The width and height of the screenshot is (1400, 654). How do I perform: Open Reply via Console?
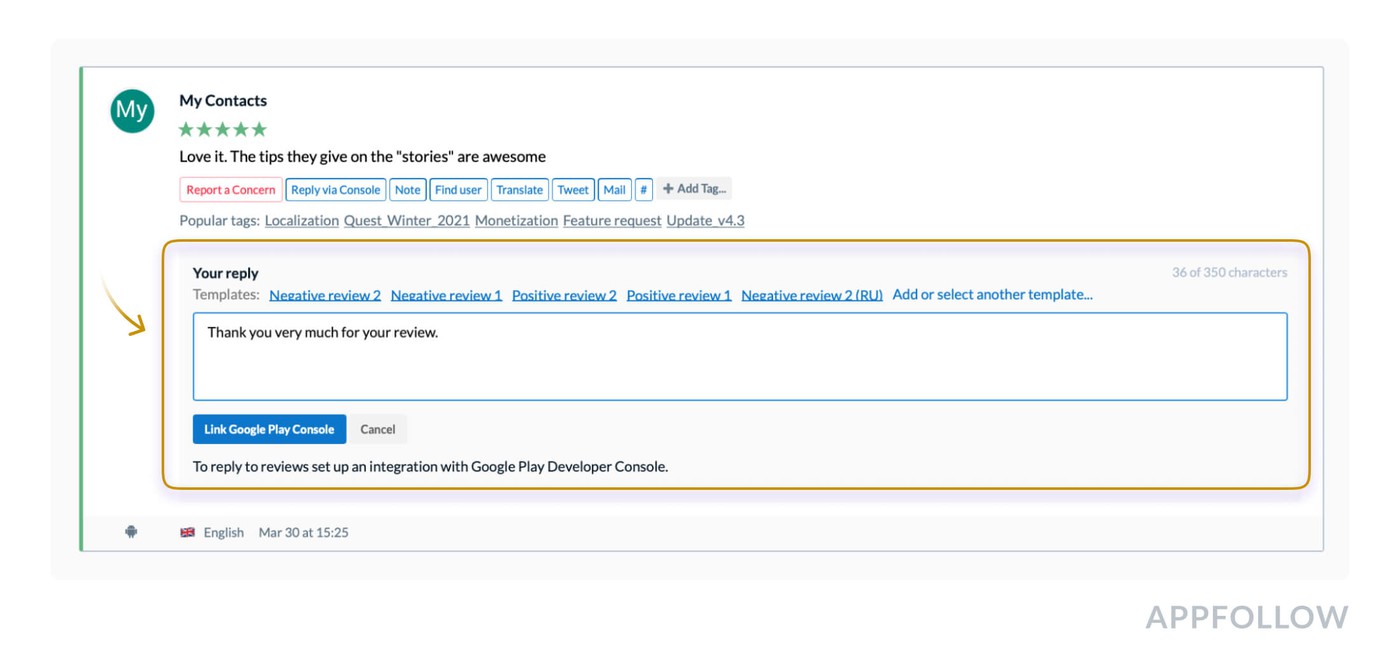[x=336, y=189]
